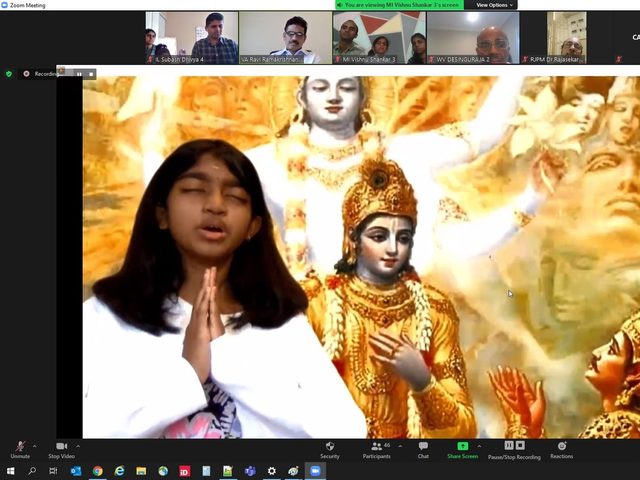The height and width of the screenshot is (480, 640).
Task: Click the muted mic icon on Rajasekar tile
Action: click(x=525, y=60)
